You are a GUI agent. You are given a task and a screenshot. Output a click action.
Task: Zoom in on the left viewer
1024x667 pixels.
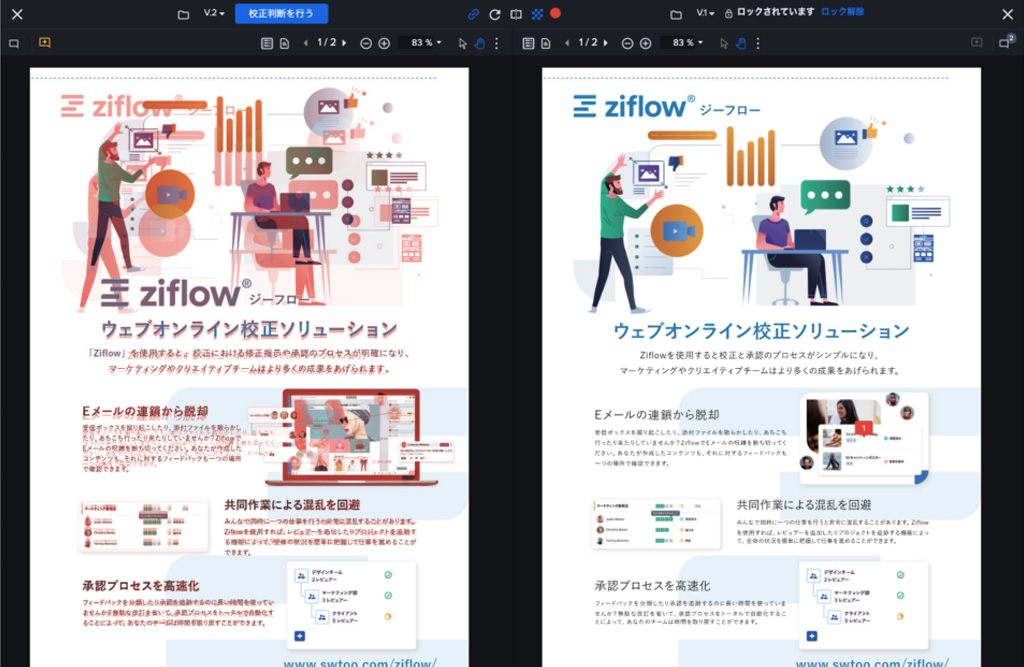click(x=384, y=44)
